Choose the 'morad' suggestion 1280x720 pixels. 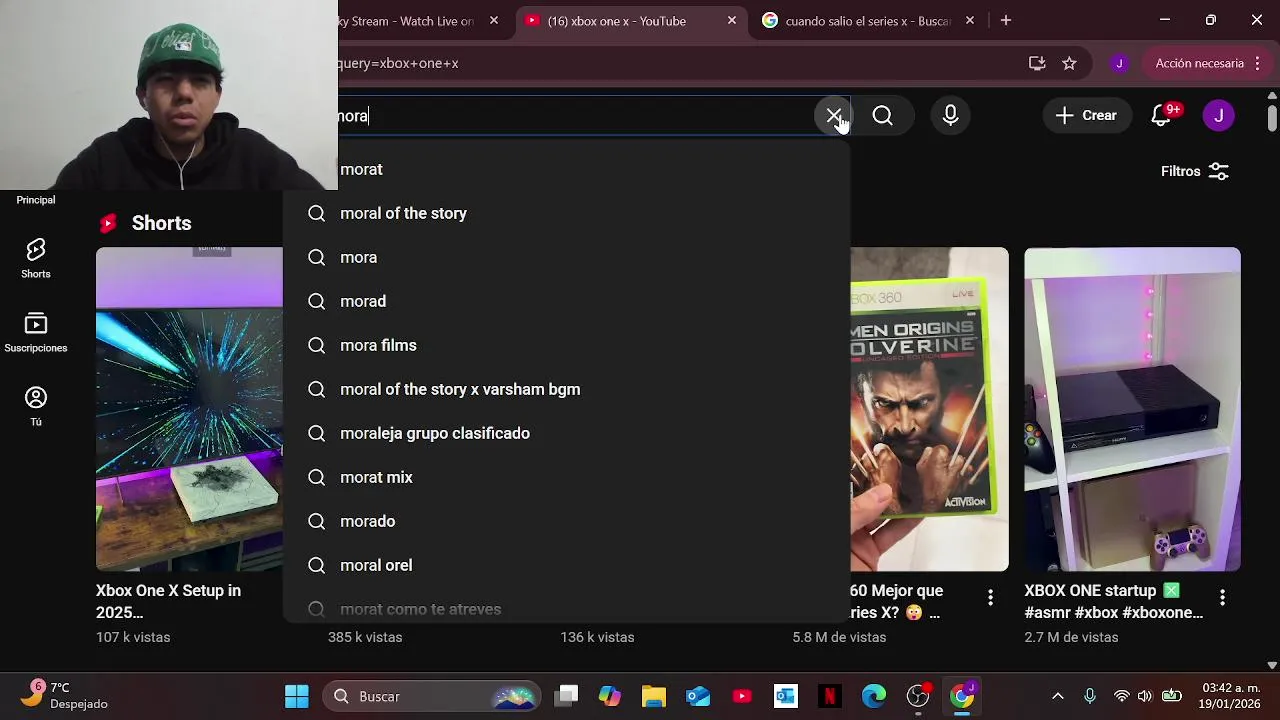pos(567,301)
